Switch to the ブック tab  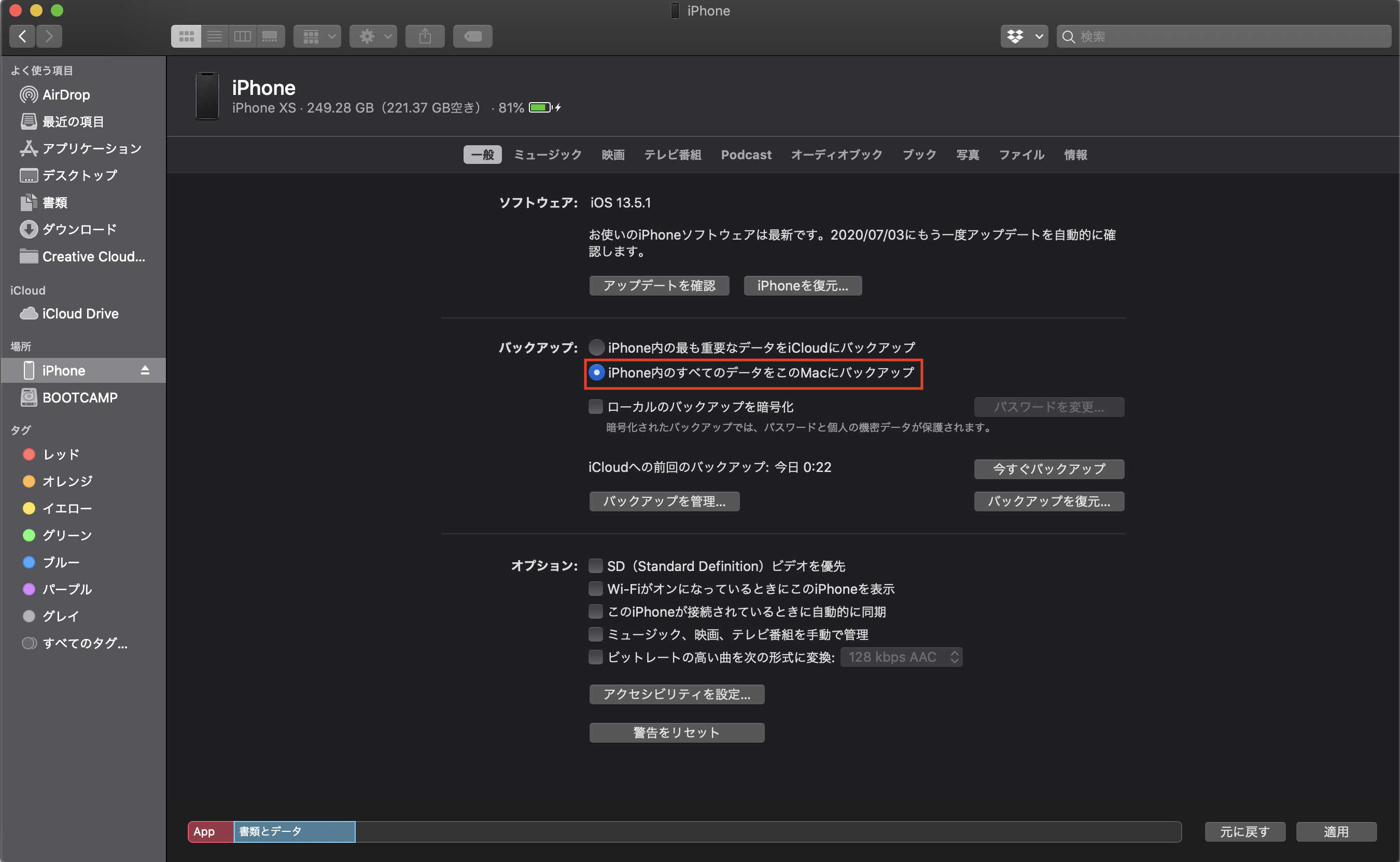click(919, 155)
